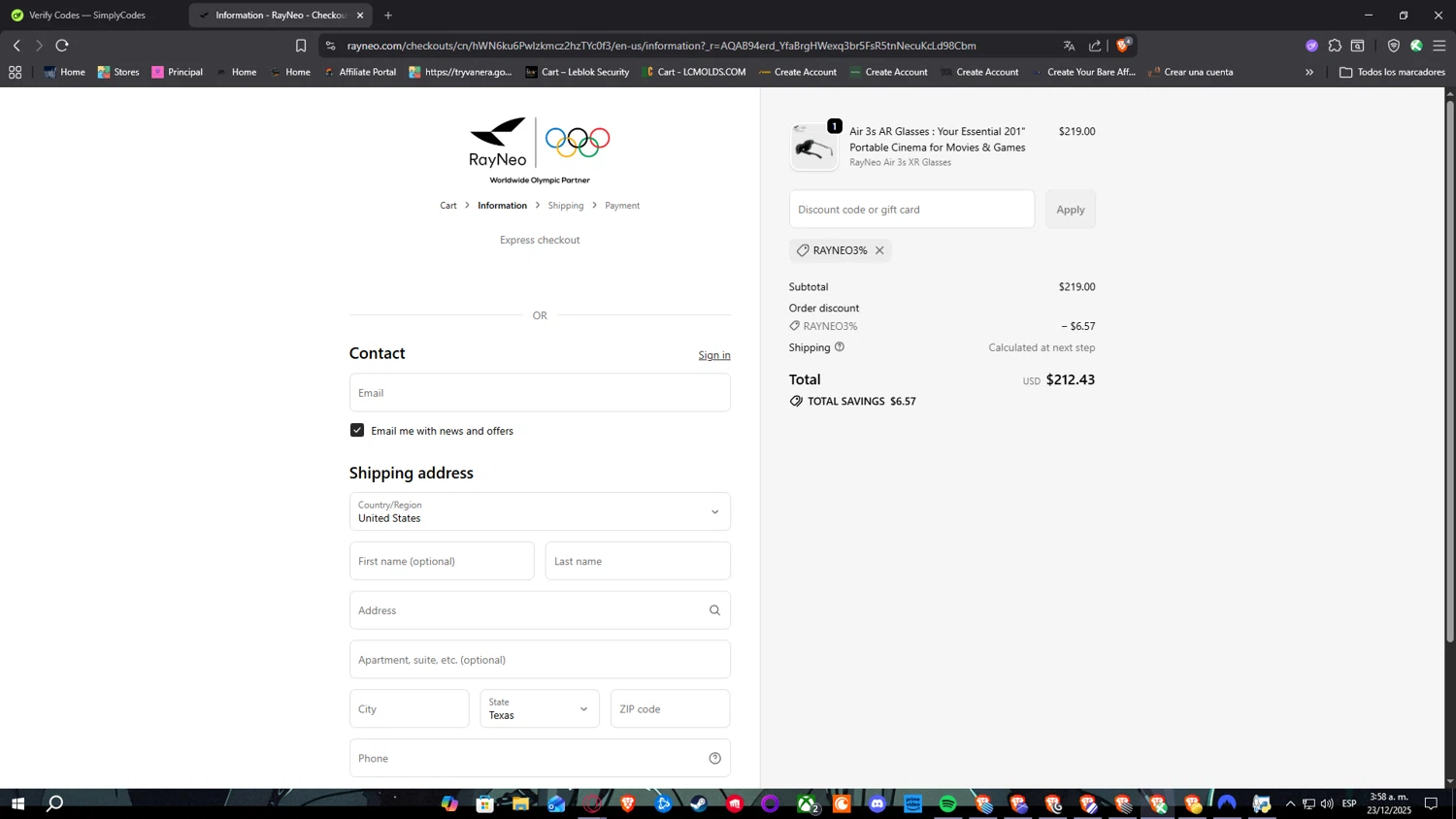
Task: Open the purple extension icon in toolbar
Action: tap(1311, 46)
